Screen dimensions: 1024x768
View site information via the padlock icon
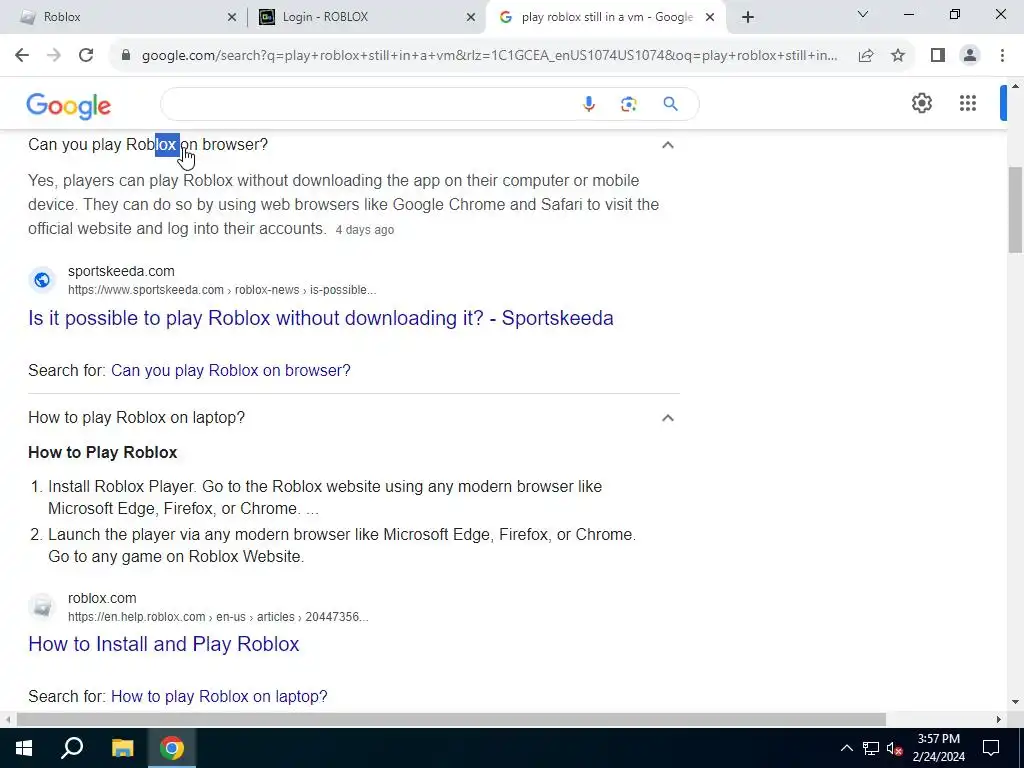point(126,56)
